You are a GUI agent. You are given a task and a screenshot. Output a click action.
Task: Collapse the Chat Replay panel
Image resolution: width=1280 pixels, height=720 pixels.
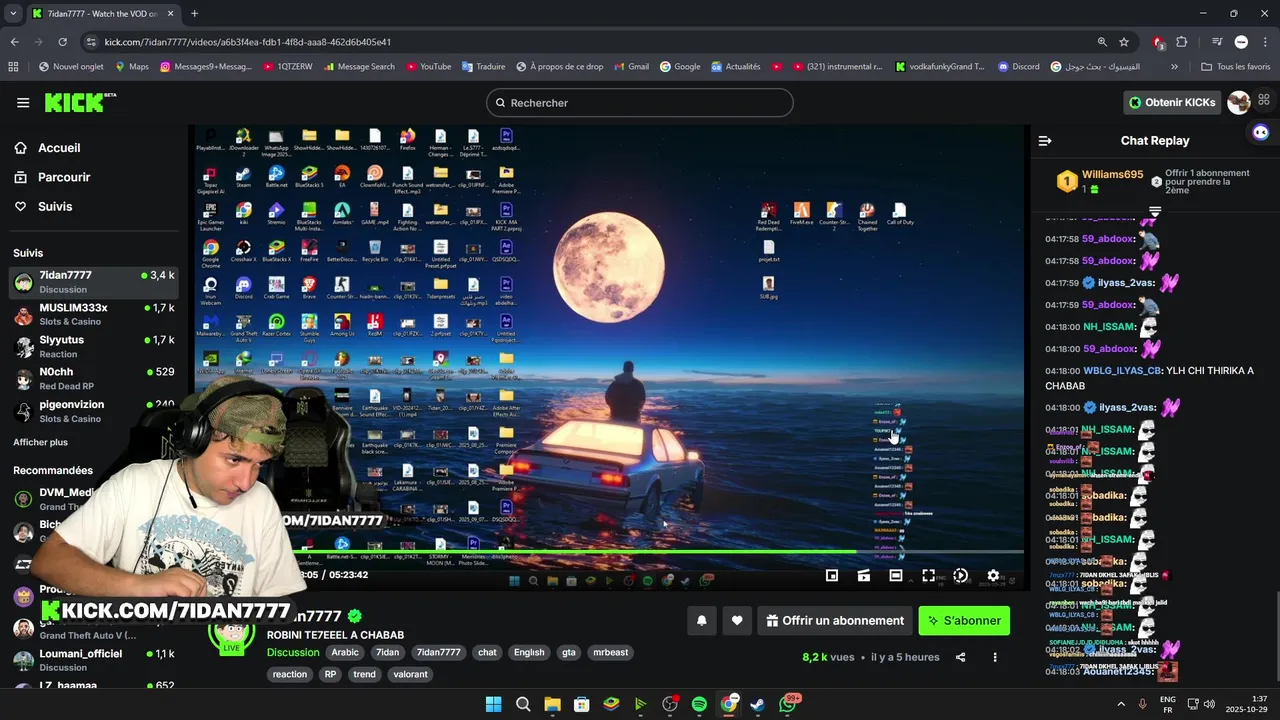click(x=1045, y=141)
